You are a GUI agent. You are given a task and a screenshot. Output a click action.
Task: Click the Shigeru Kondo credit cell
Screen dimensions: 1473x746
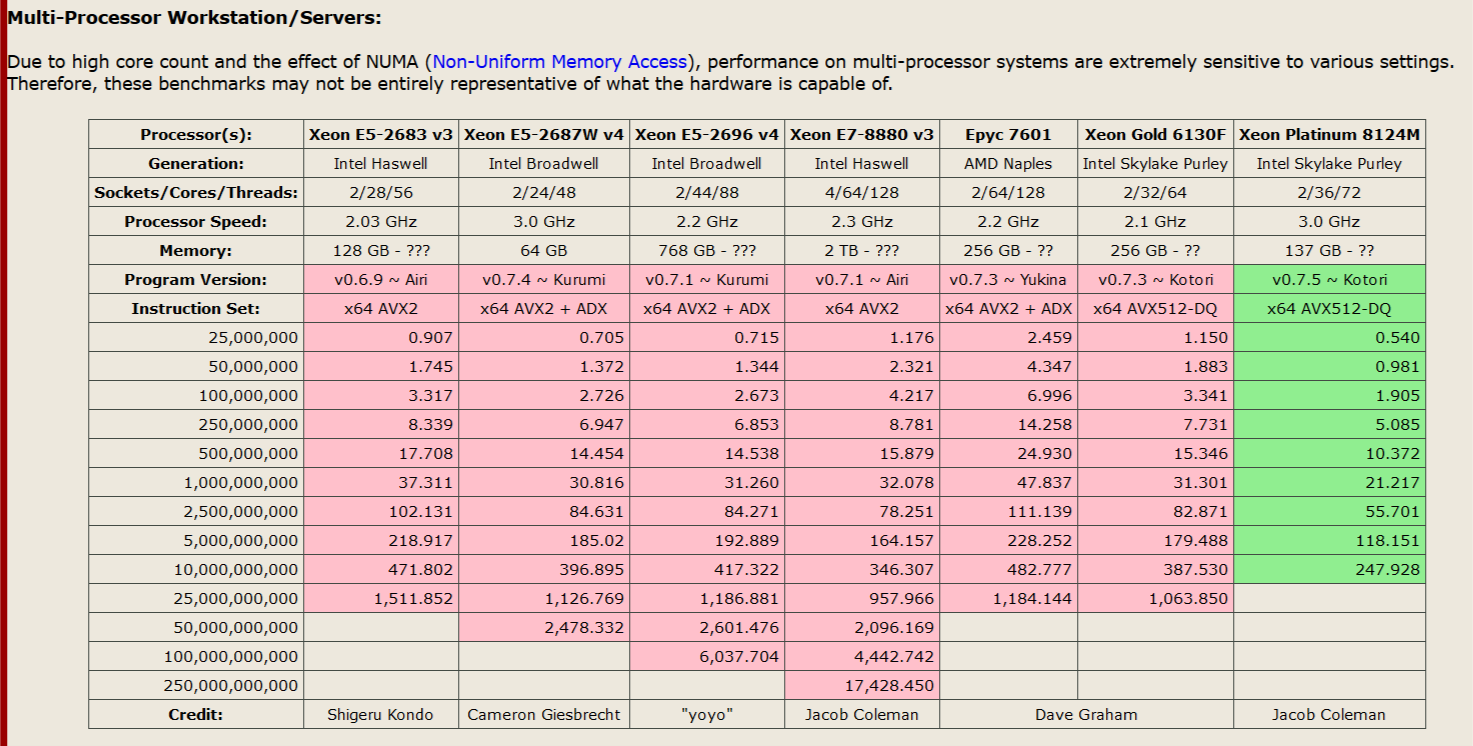pos(381,715)
